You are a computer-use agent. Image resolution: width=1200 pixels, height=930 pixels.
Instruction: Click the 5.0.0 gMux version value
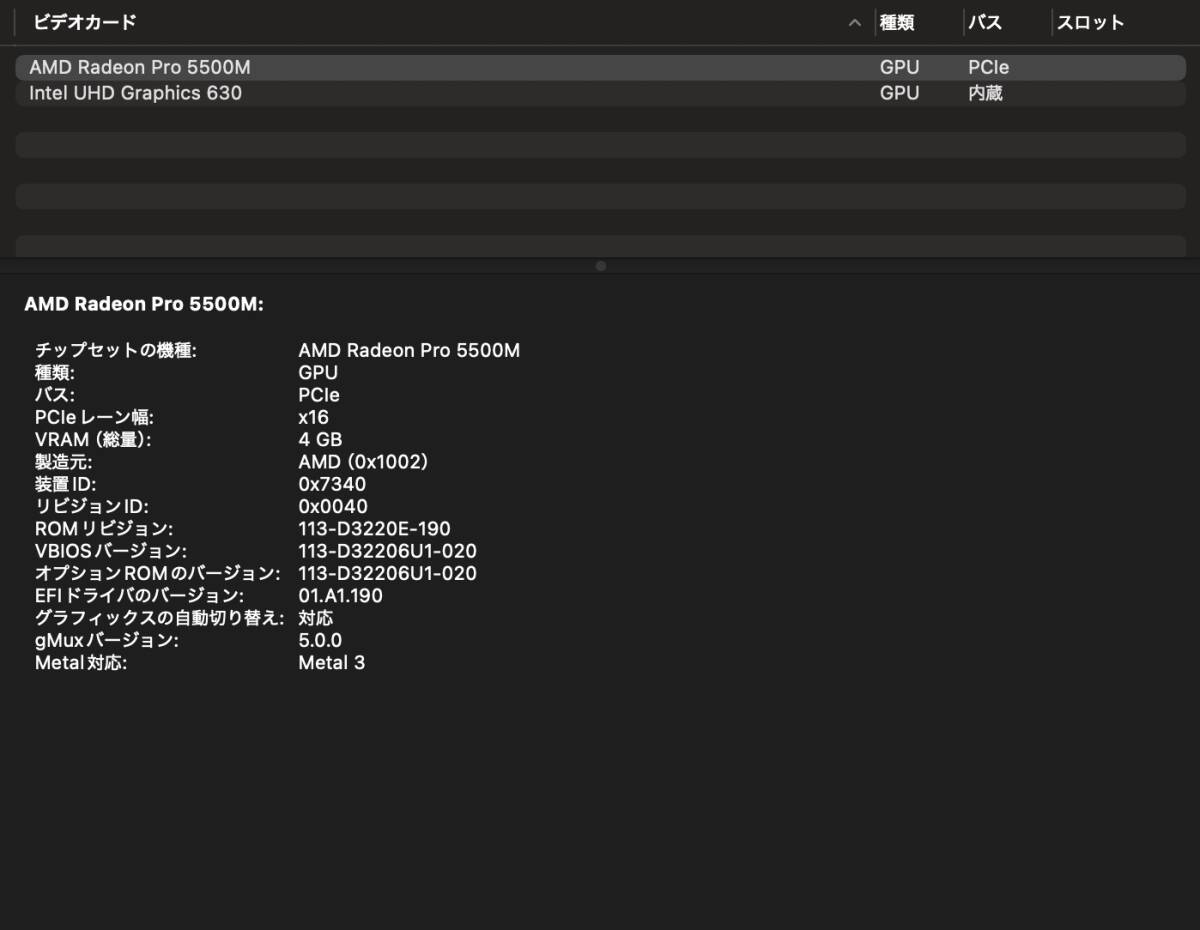pyautogui.click(x=320, y=640)
